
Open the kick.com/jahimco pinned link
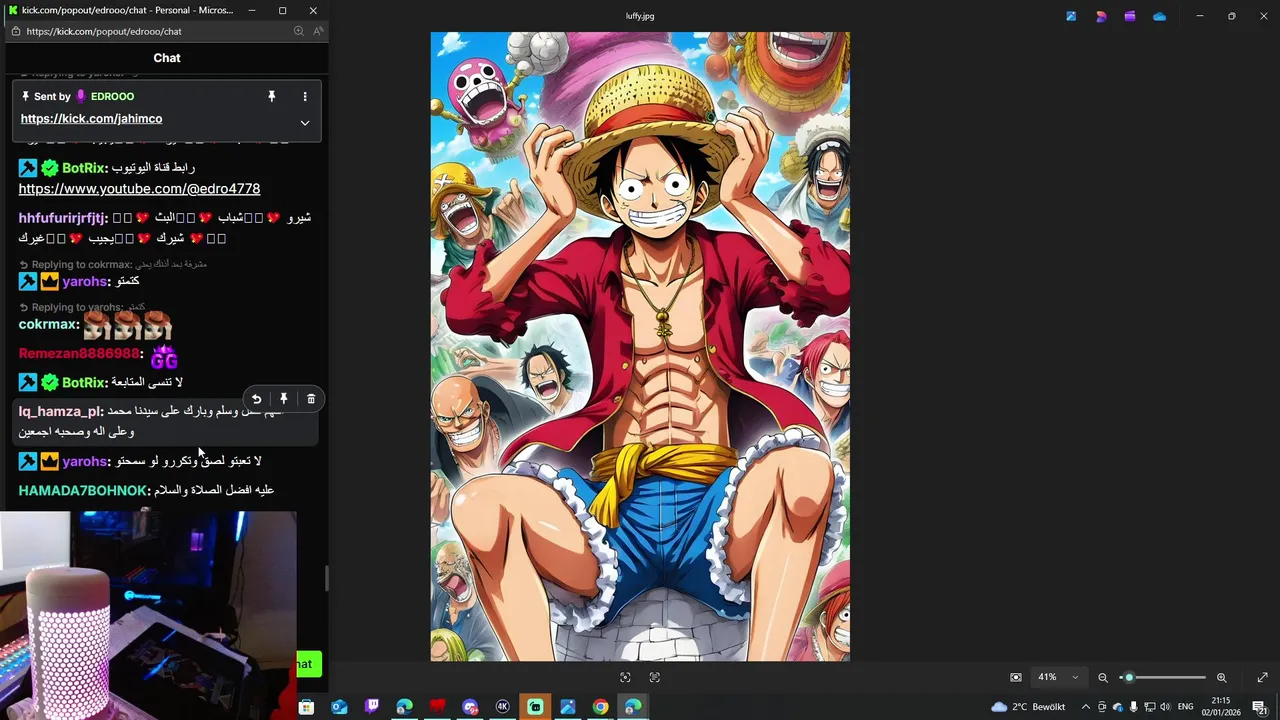[x=91, y=118]
